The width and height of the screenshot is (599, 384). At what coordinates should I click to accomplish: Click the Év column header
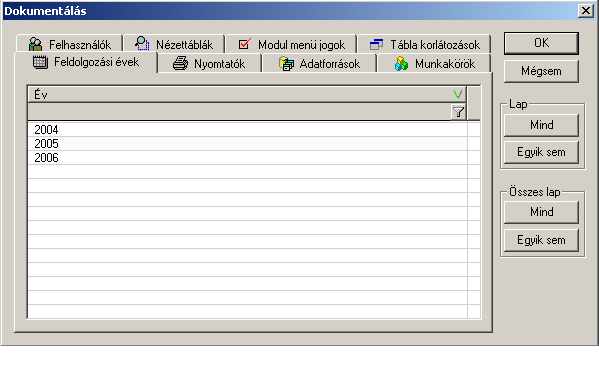pyautogui.click(x=247, y=94)
